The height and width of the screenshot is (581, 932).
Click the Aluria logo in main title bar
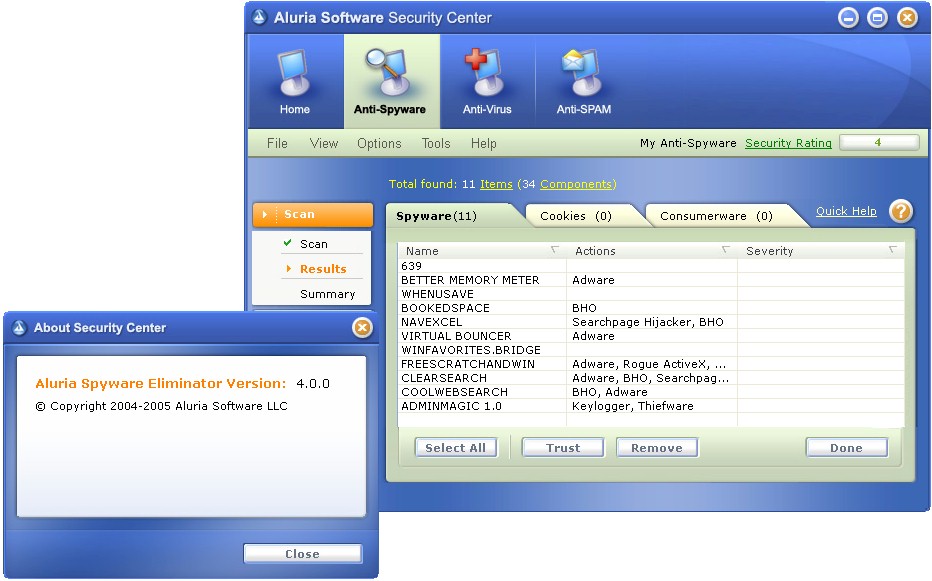pos(259,17)
